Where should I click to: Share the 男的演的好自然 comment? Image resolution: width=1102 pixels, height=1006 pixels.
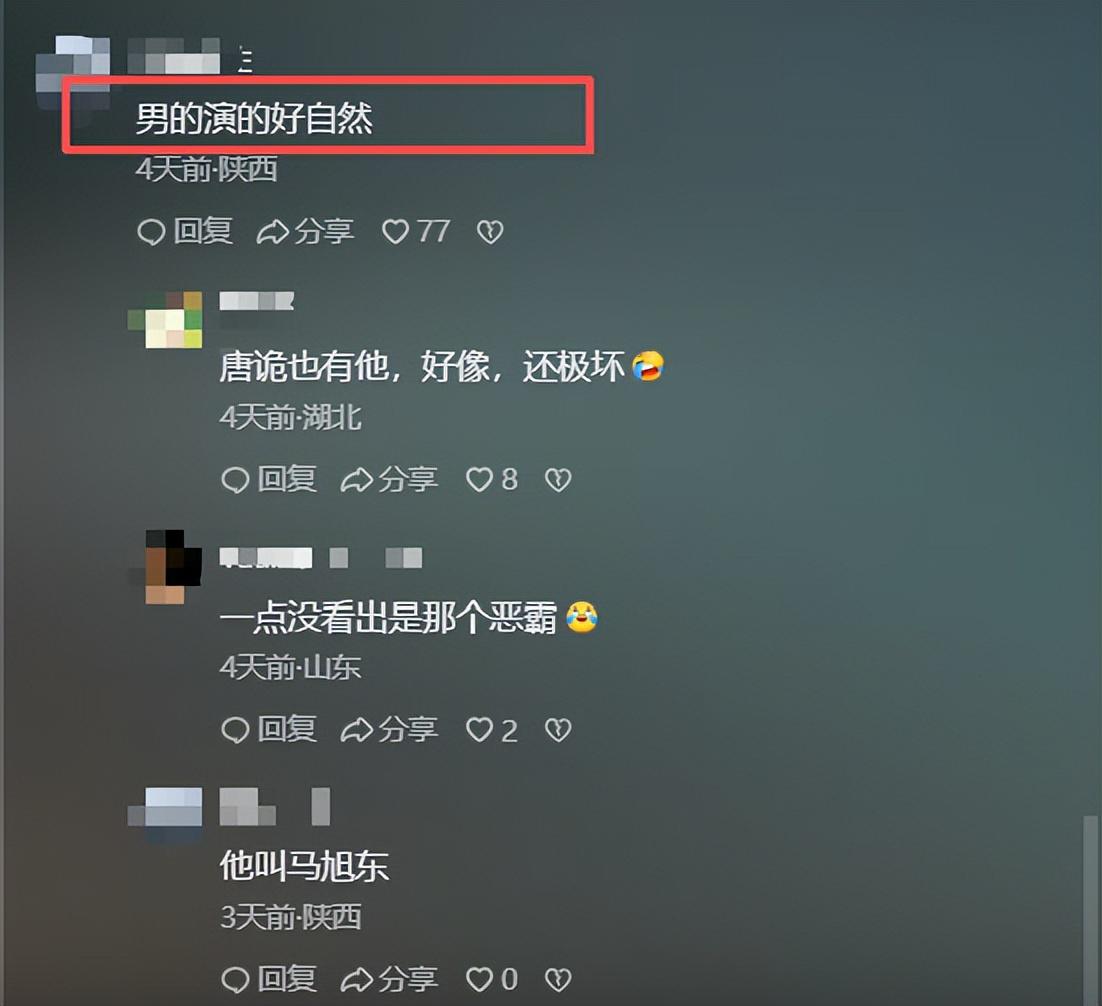tap(305, 231)
